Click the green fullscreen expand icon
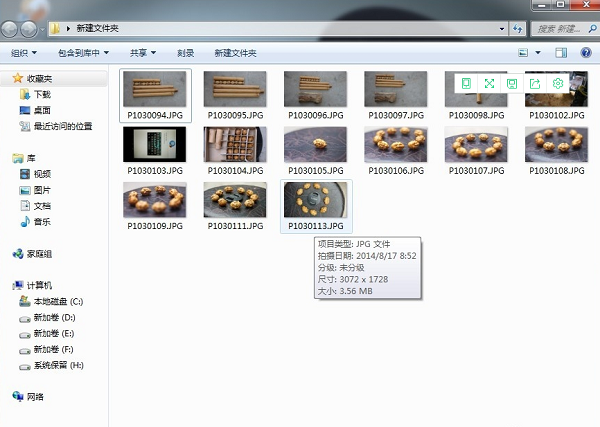The width and height of the screenshot is (600, 427). [x=489, y=84]
